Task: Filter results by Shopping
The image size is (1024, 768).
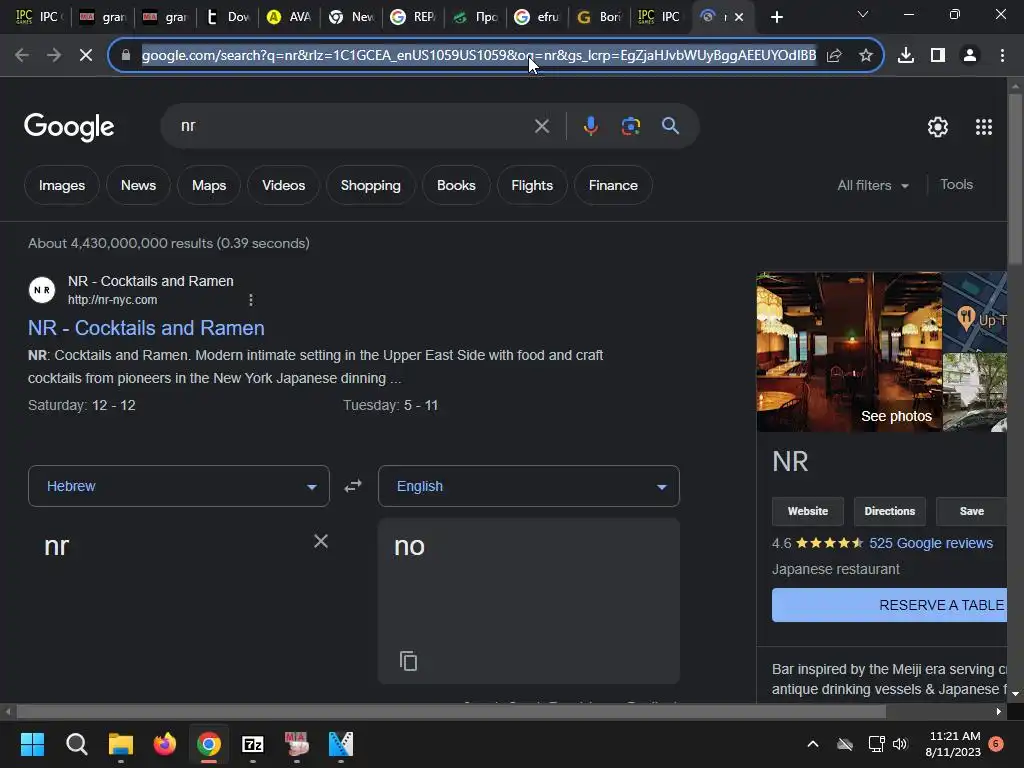Action: (x=370, y=185)
